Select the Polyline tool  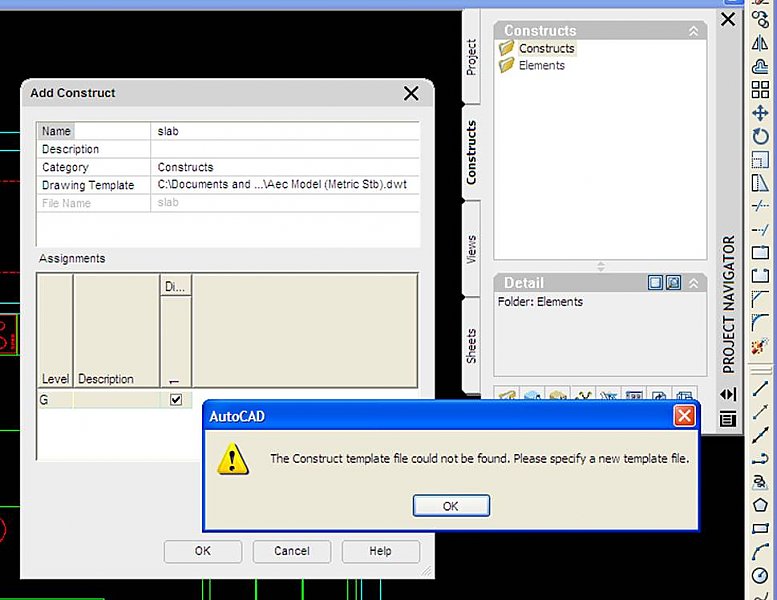click(760, 458)
